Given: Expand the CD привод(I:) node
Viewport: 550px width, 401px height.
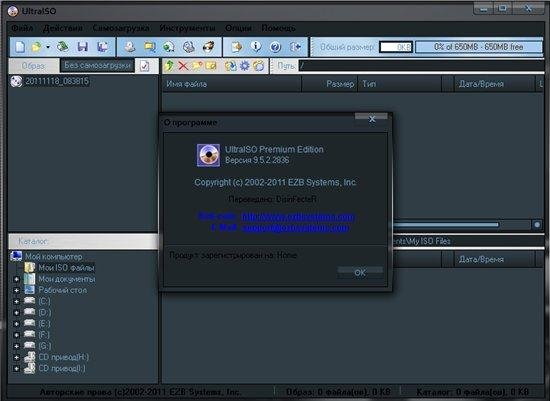Looking at the screenshot, I should click(x=16, y=369).
